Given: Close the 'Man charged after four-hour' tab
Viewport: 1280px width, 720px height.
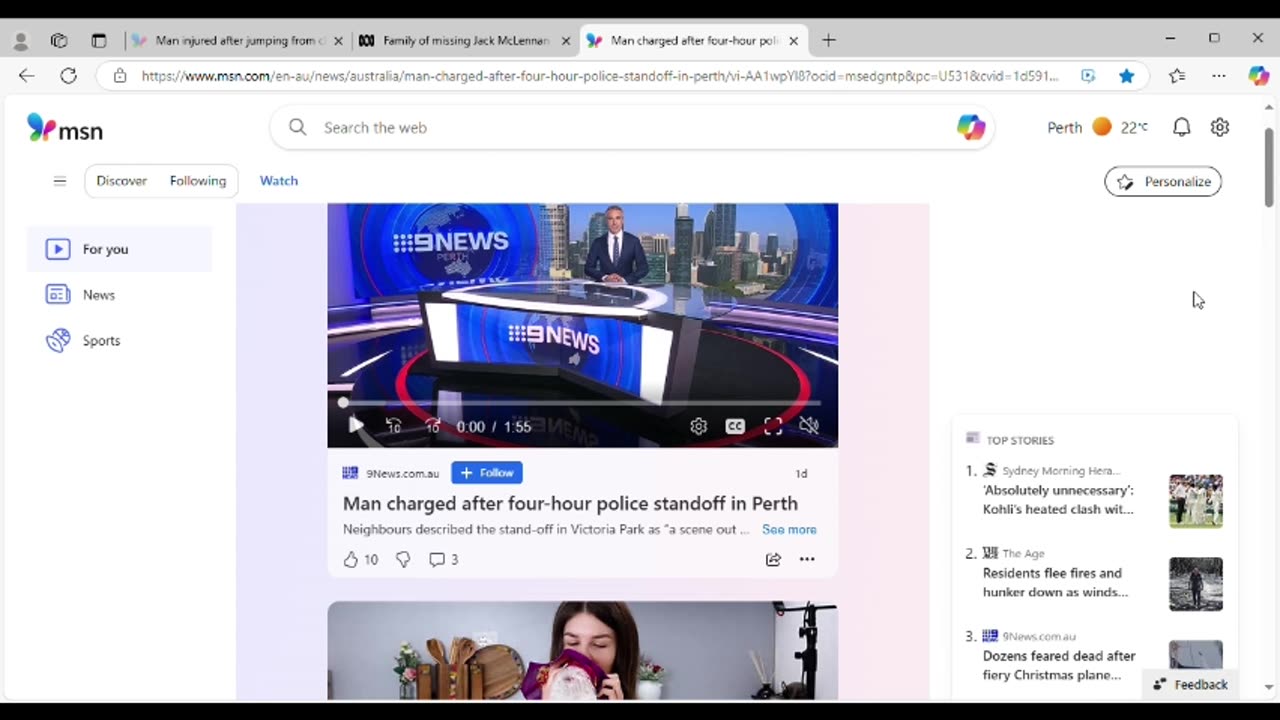Looking at the screenshot, I should tap(794, 41).
